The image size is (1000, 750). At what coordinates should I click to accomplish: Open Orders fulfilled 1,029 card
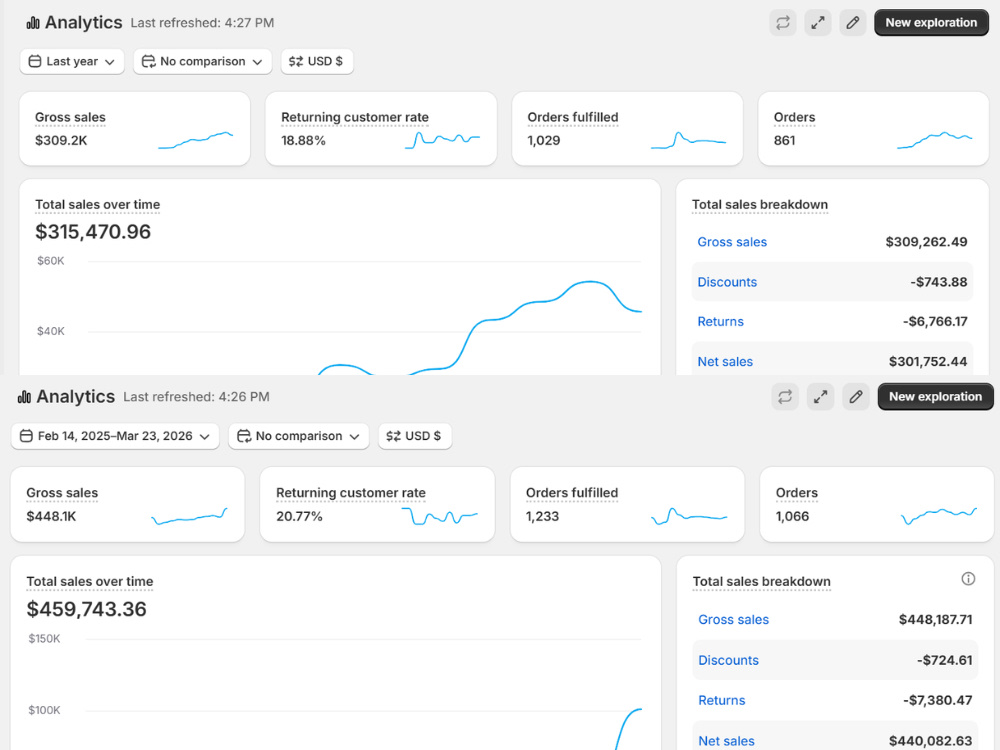[x=628, y=129]
